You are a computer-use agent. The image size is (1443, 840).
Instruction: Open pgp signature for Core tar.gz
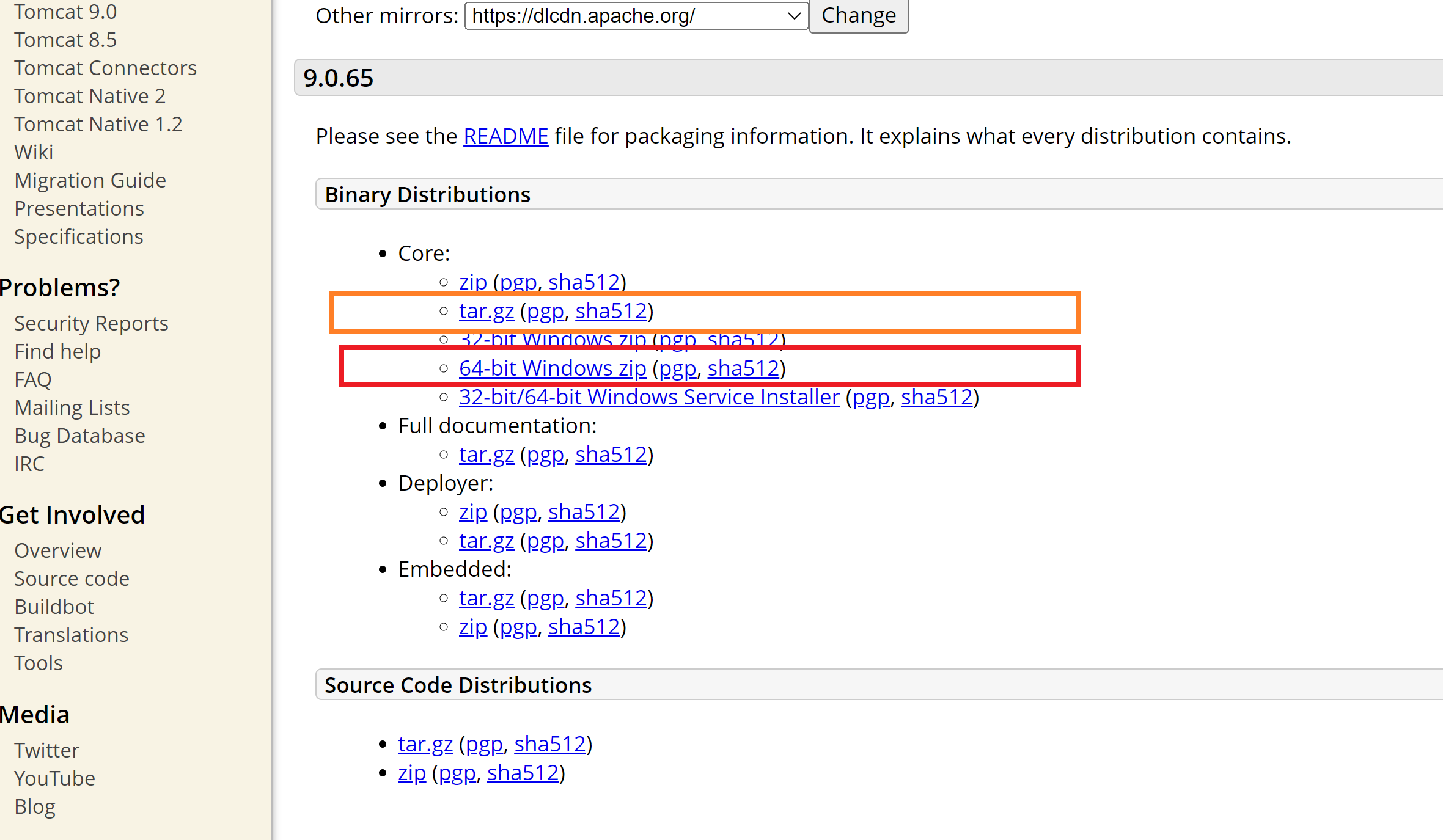click(x=545, y=311)
